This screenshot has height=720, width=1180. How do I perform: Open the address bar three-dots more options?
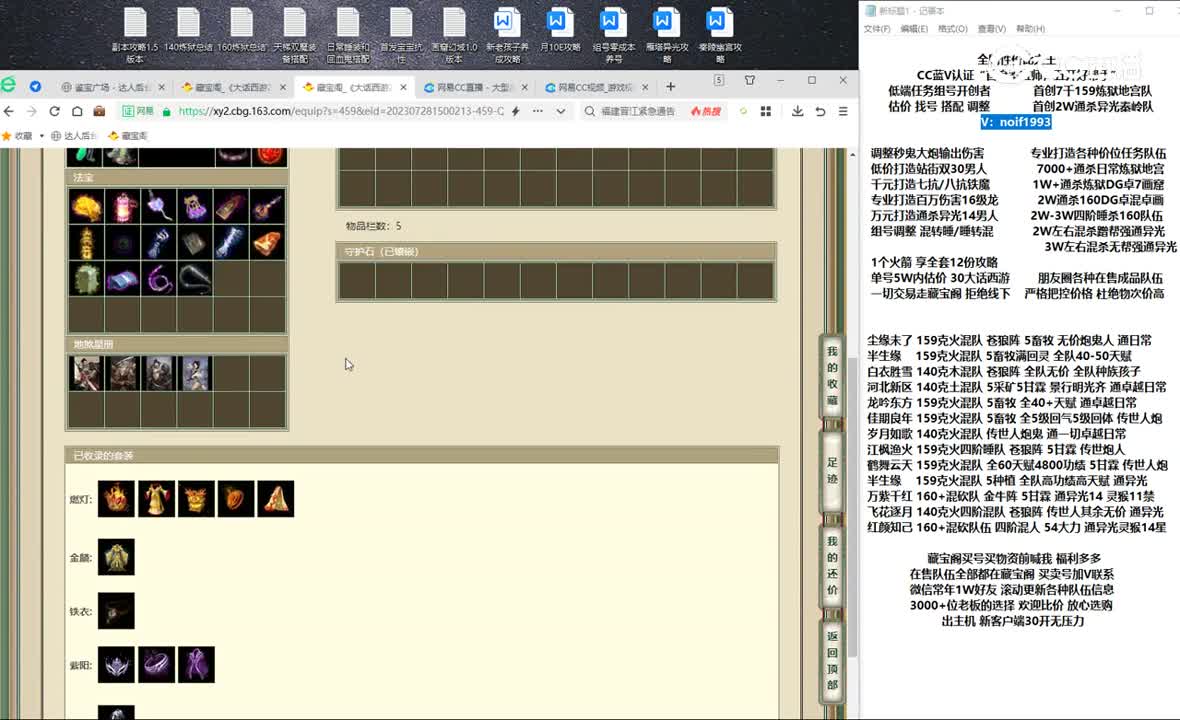coord(537,111)
